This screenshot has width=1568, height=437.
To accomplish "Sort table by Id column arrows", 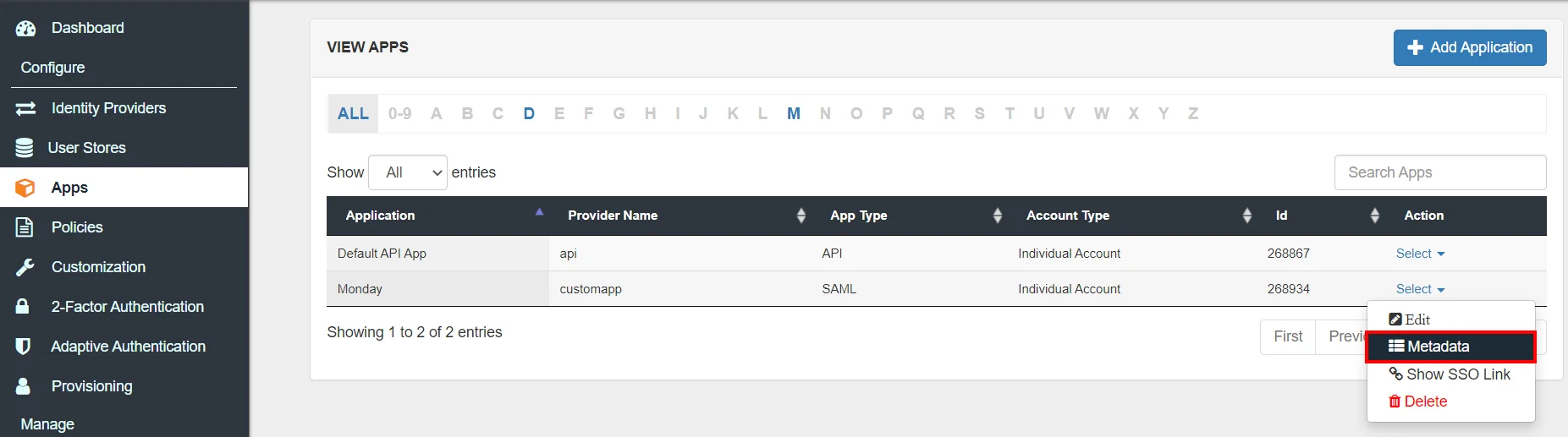I will [x=1375, y=216].
